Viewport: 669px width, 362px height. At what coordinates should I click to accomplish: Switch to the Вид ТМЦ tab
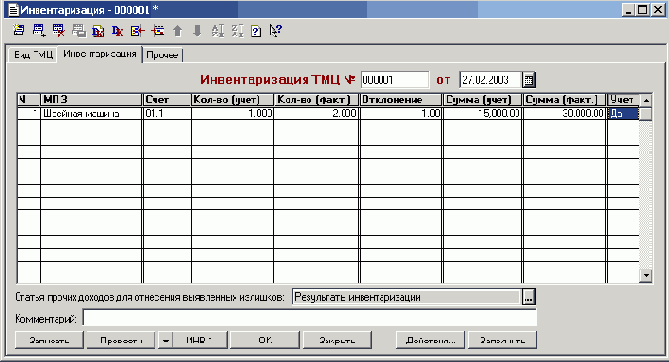(x=33, y=55)
